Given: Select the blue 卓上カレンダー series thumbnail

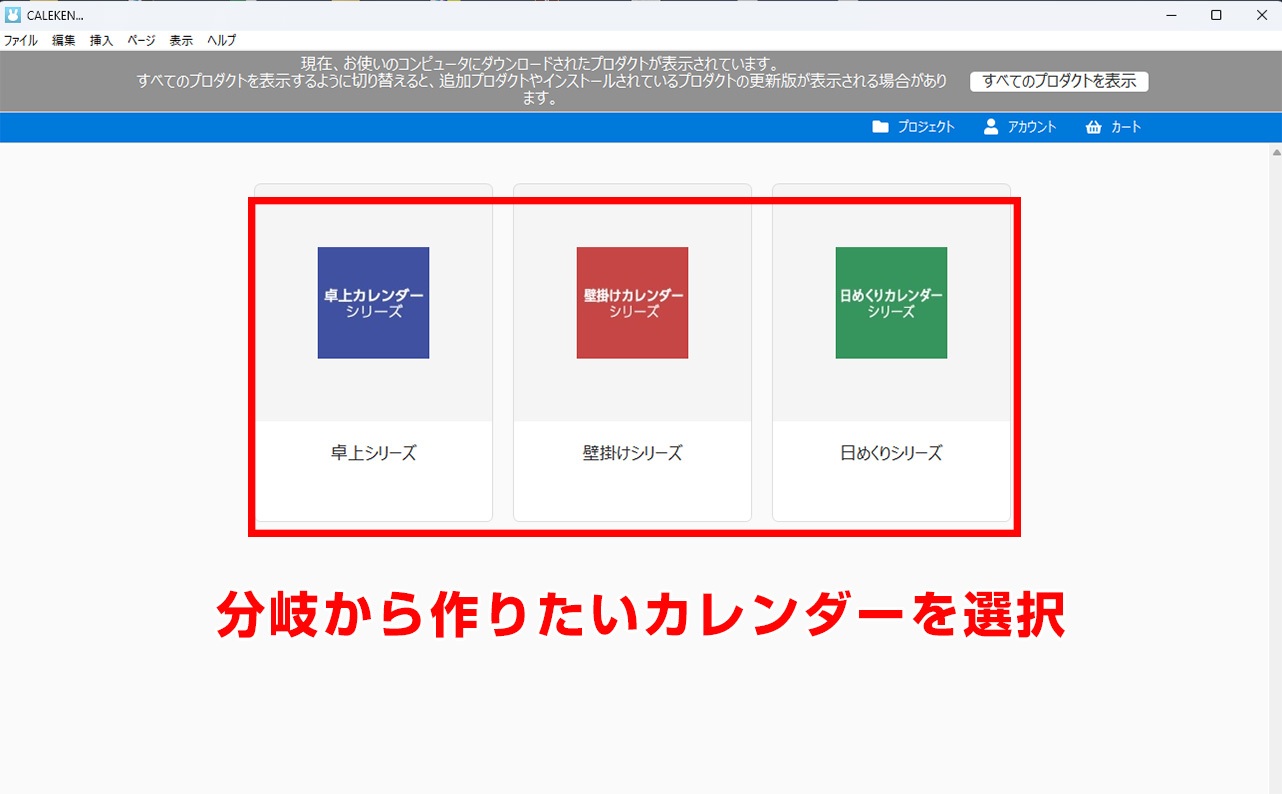Looking at the screenshot, I should coord(373,303).
